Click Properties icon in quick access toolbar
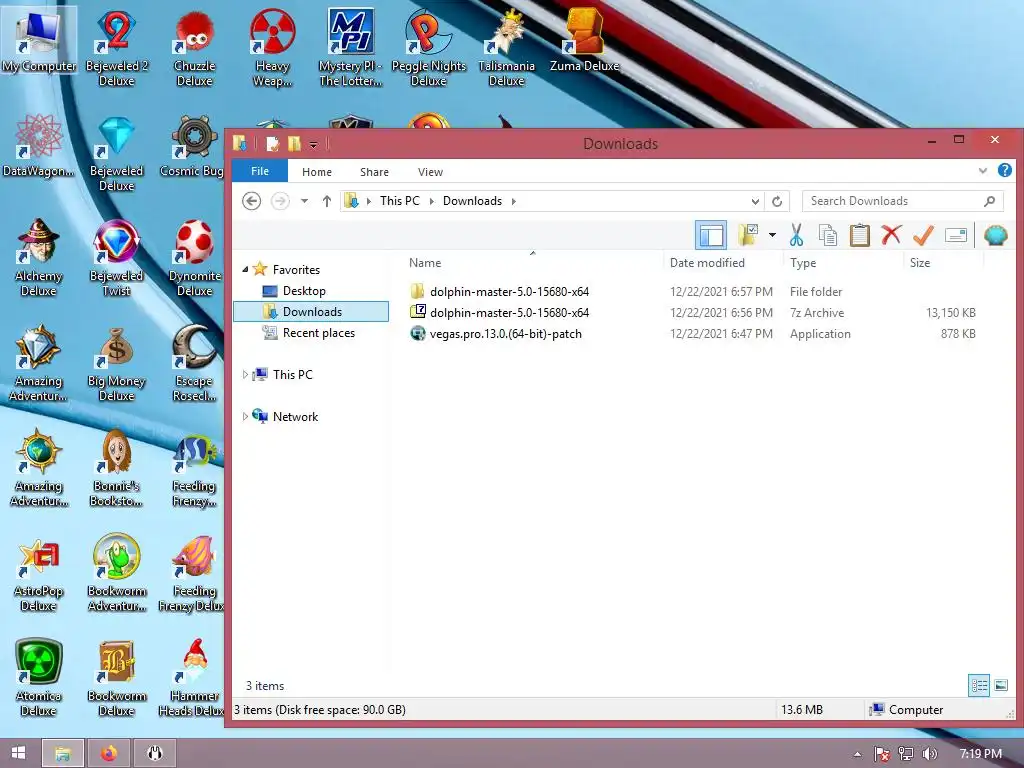Image resolution: width=1024 pixels, height=768 pixels. pos(272,144)
